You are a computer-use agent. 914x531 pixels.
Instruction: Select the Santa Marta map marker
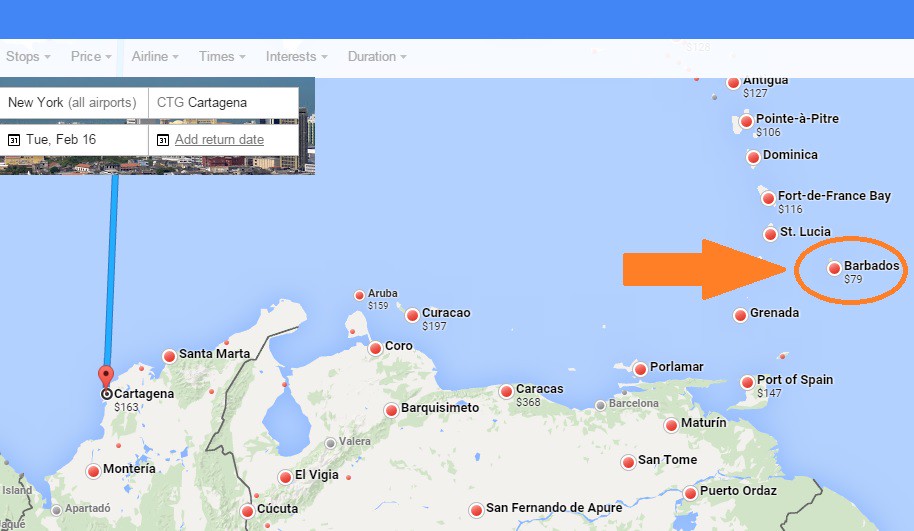169,356
